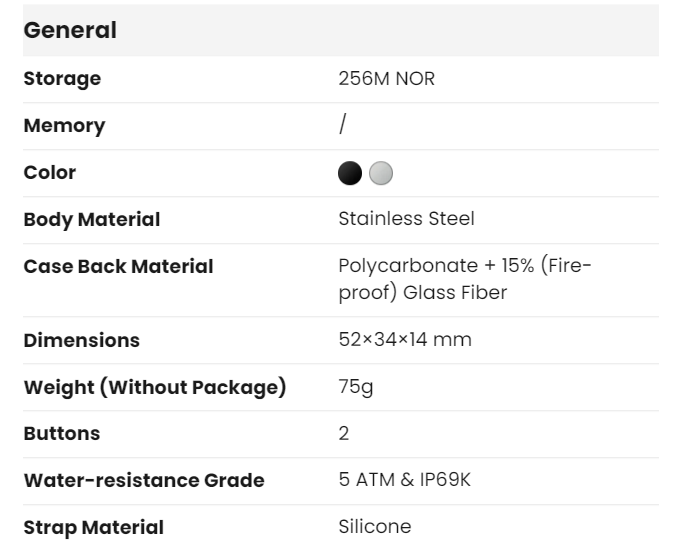The image size is (681, 550).
Task: Select the black color swatch
Action: coord(350,173)
